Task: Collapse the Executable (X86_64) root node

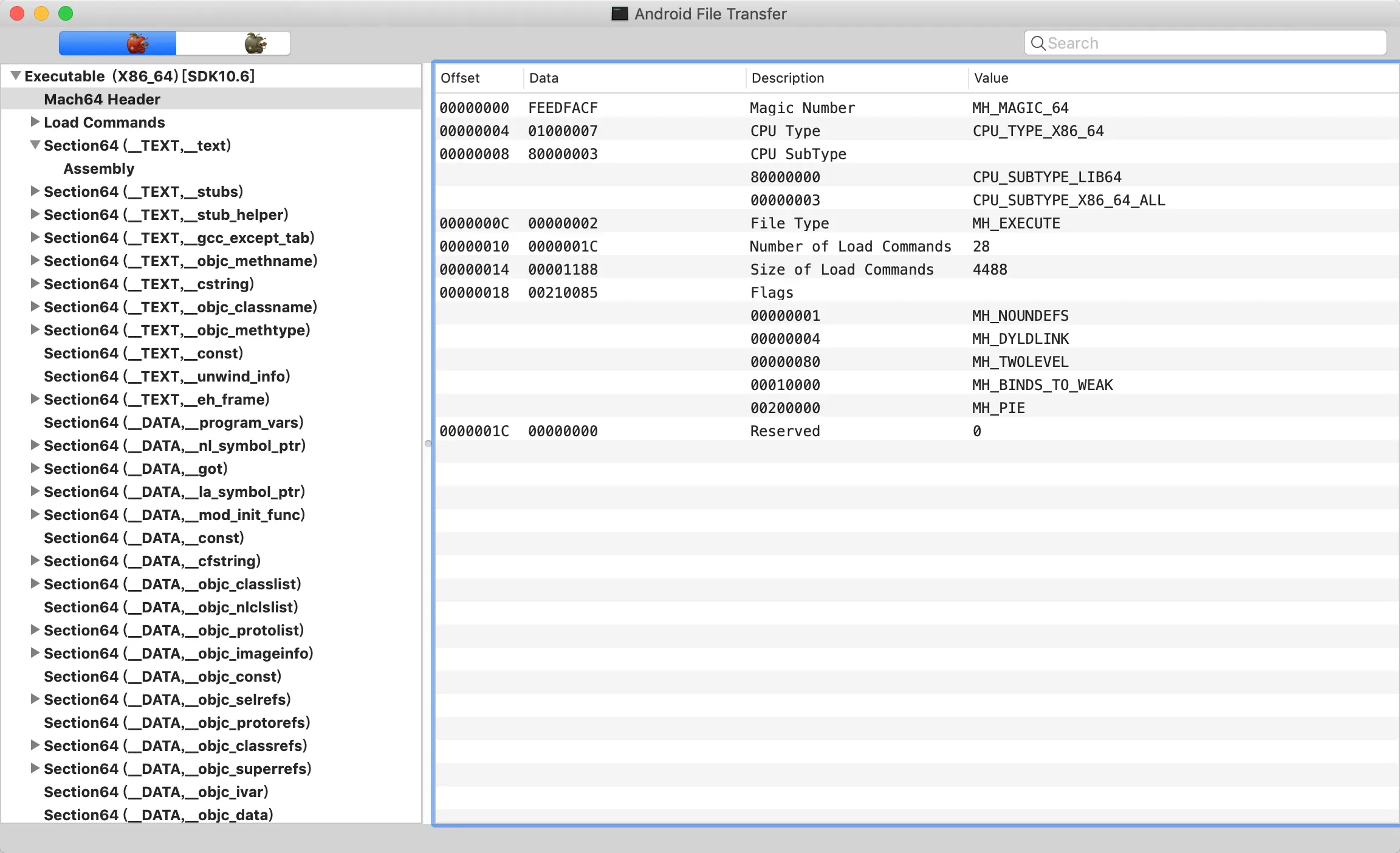Action: (x=16, y=76)
